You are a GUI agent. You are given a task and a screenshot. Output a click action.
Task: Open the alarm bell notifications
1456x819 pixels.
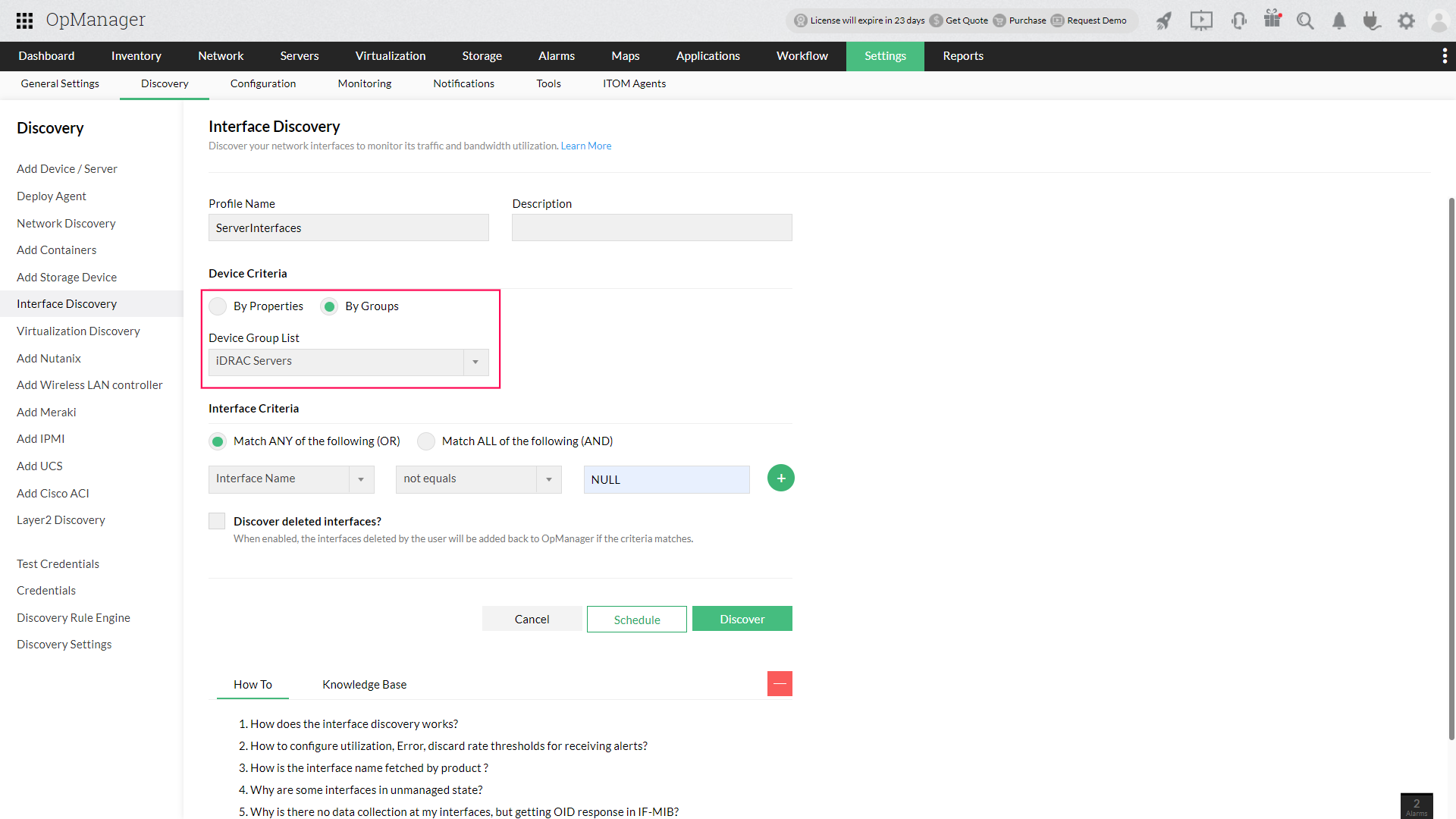[1339, 20]
